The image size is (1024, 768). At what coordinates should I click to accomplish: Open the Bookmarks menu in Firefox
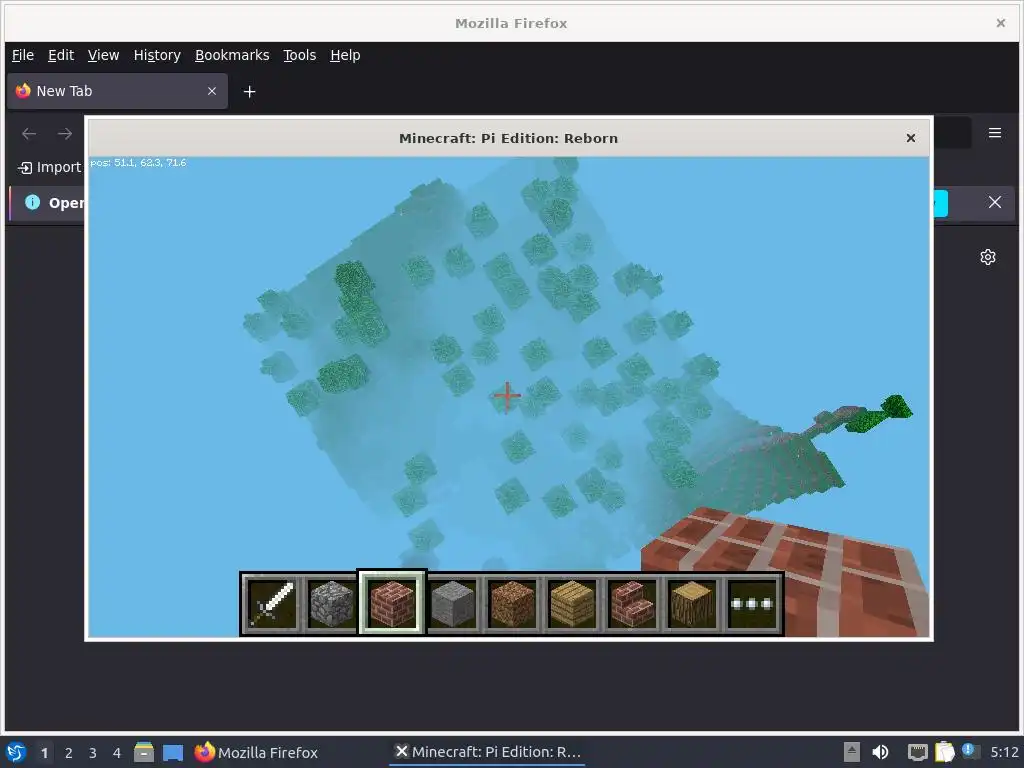pos(232,56)
